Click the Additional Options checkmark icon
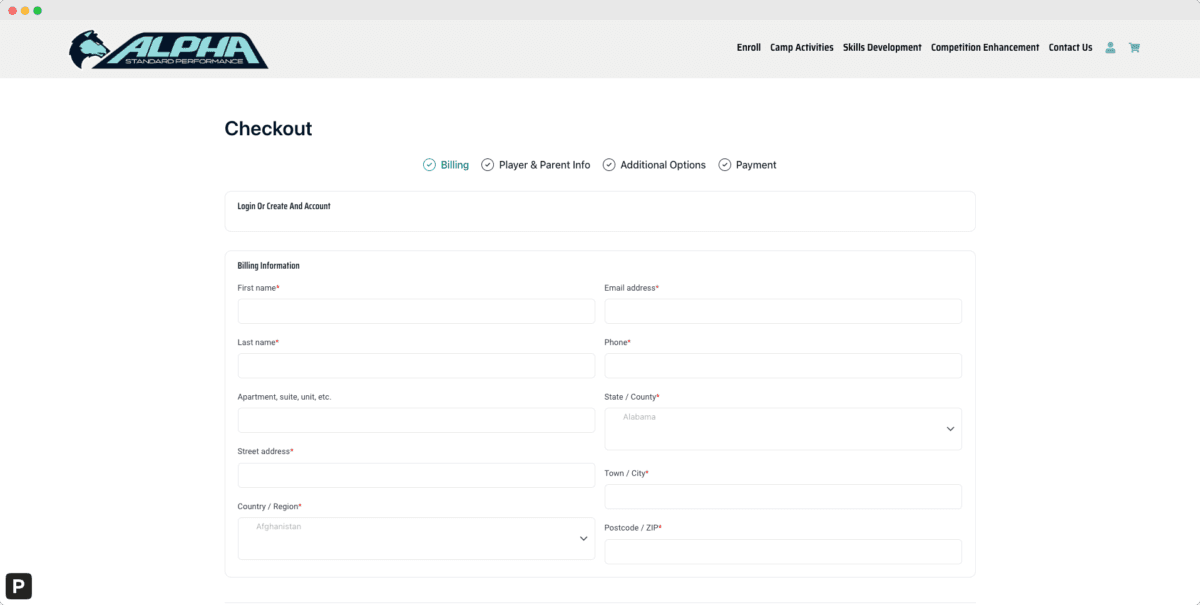Image resolution: width=1200 pixels, height=605 pixels. click(609, 164)
